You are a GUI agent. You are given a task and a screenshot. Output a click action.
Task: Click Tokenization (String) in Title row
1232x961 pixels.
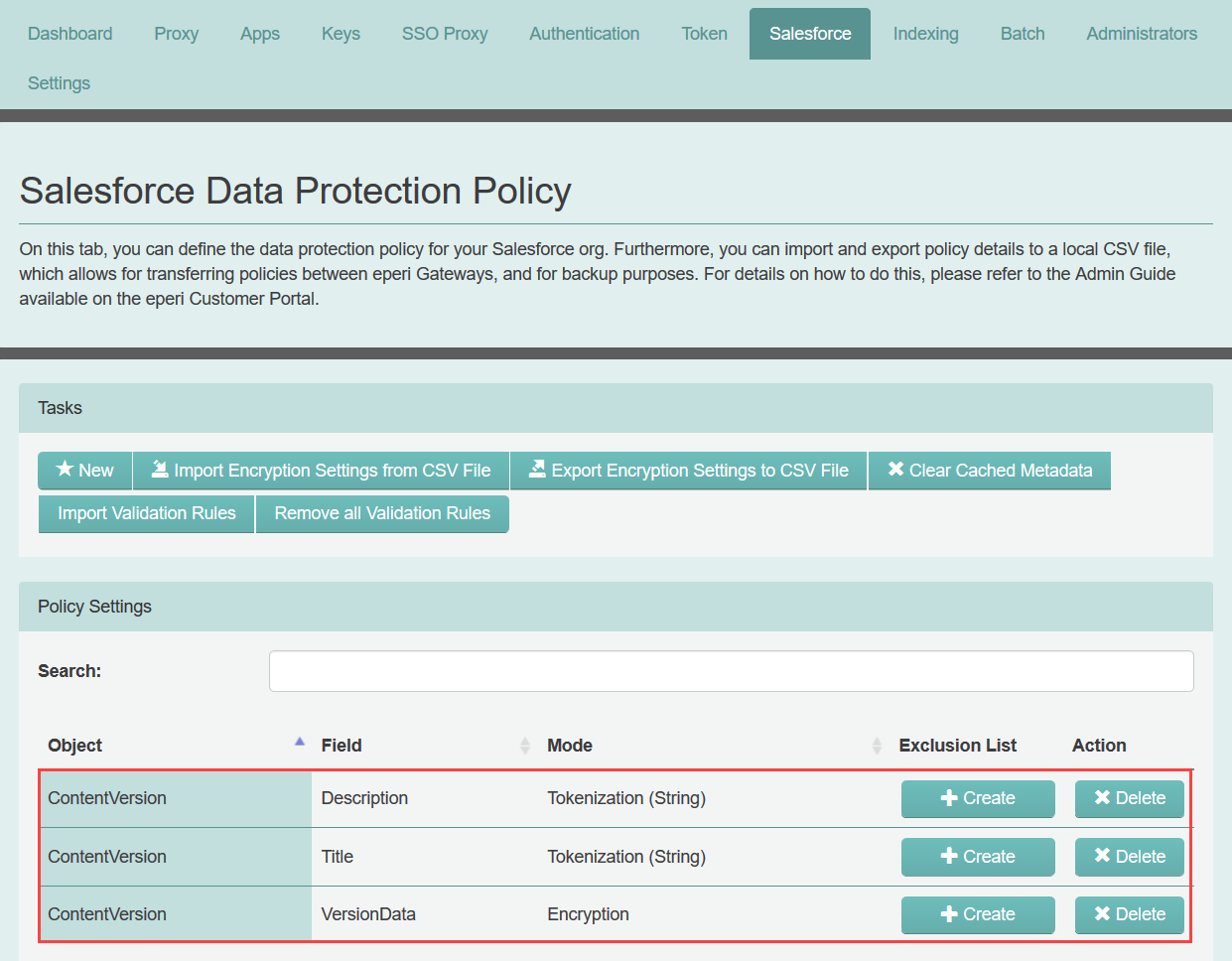click(626, 857)
